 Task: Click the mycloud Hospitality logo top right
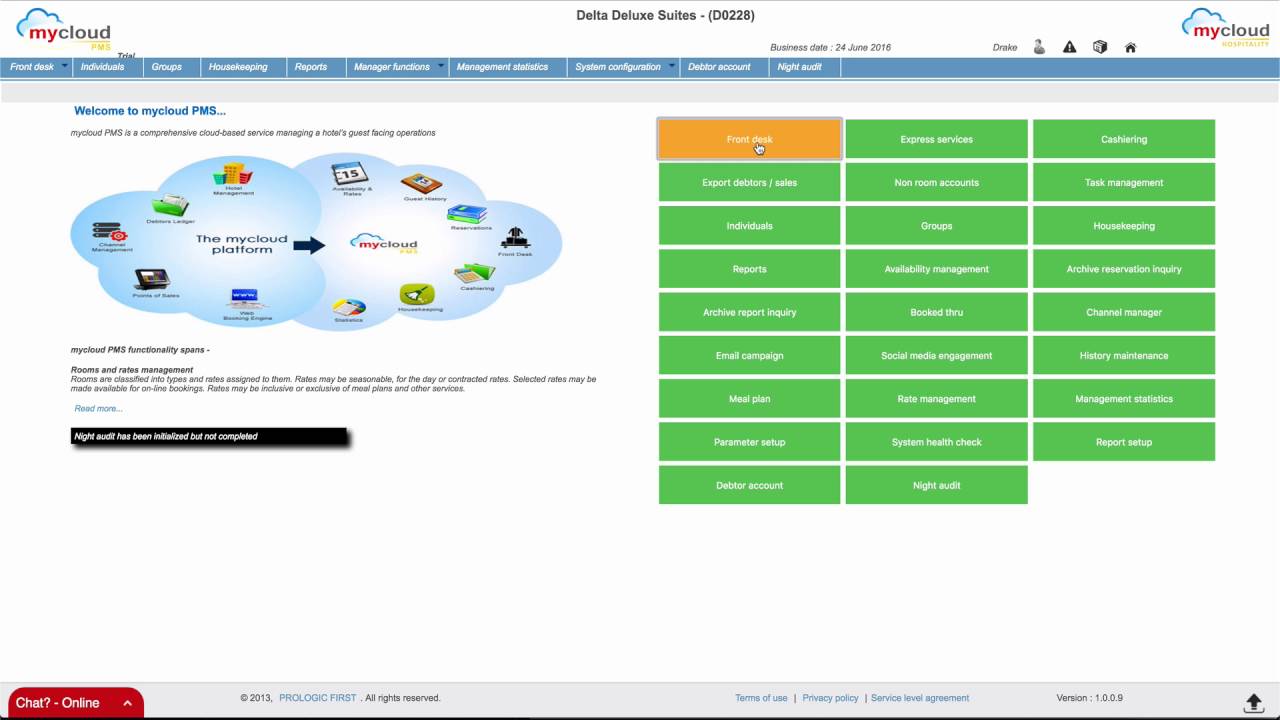pyautogui.click(x=1225, y=28)
